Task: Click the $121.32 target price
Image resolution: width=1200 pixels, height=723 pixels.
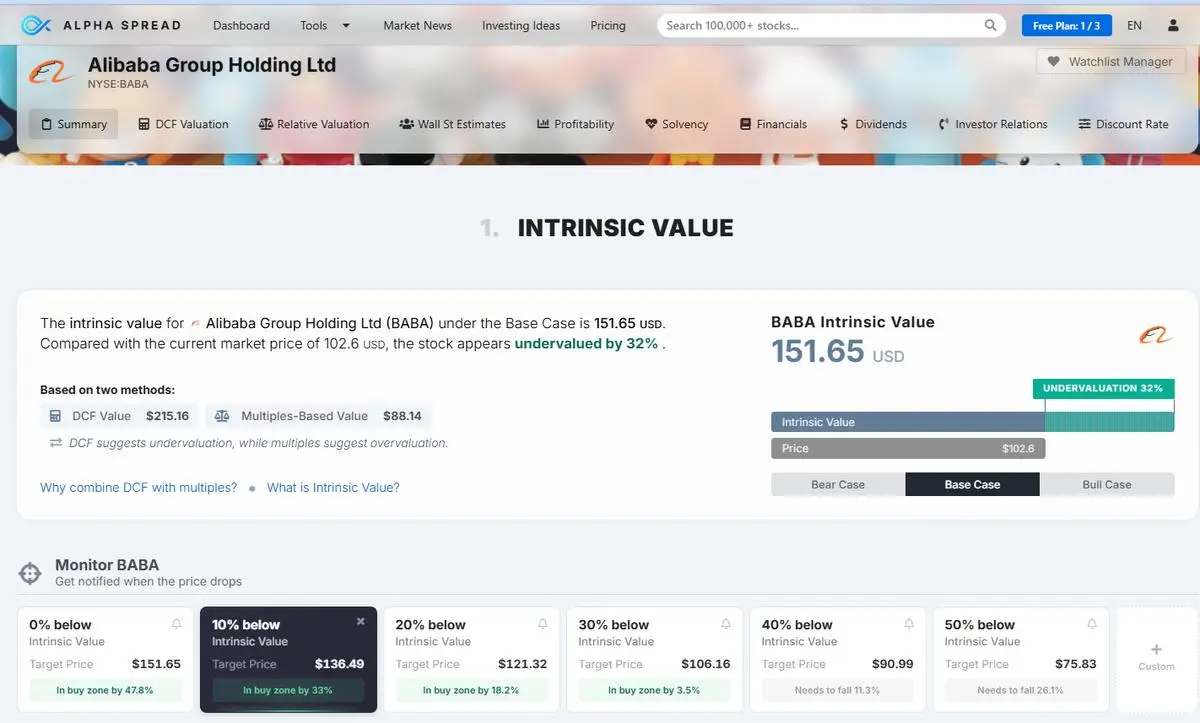Action: click(523, 664)
